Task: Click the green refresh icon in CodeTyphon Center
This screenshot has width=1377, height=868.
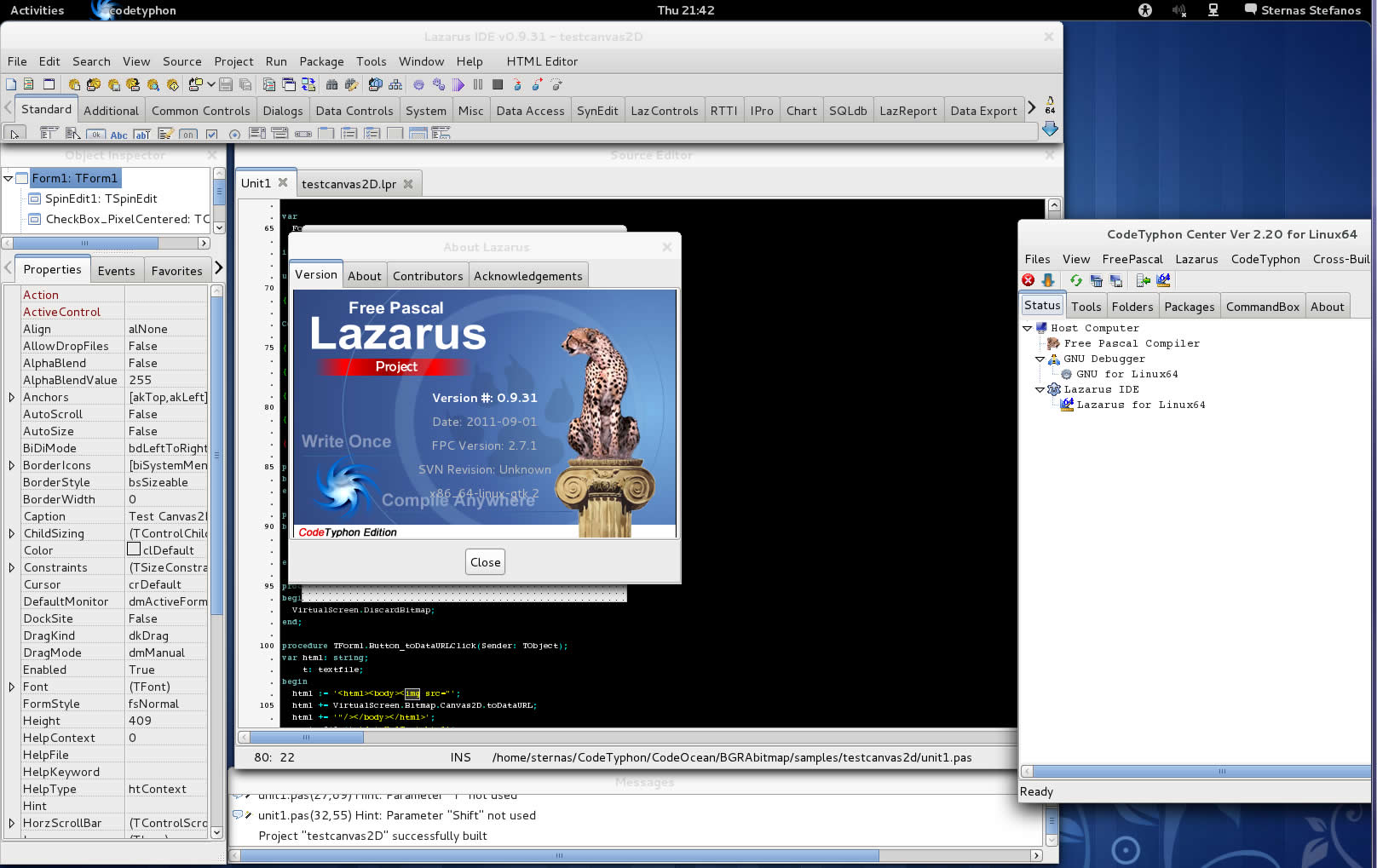Action: pyautogui.click(x=1076, y=280)
